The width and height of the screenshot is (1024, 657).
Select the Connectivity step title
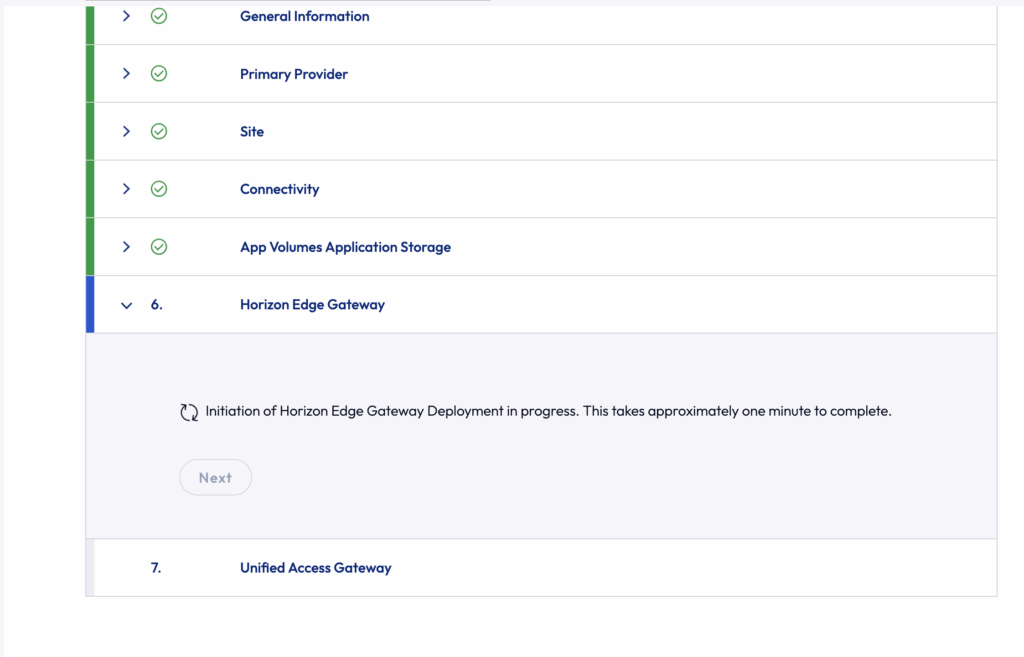click(x=279, y=189)
